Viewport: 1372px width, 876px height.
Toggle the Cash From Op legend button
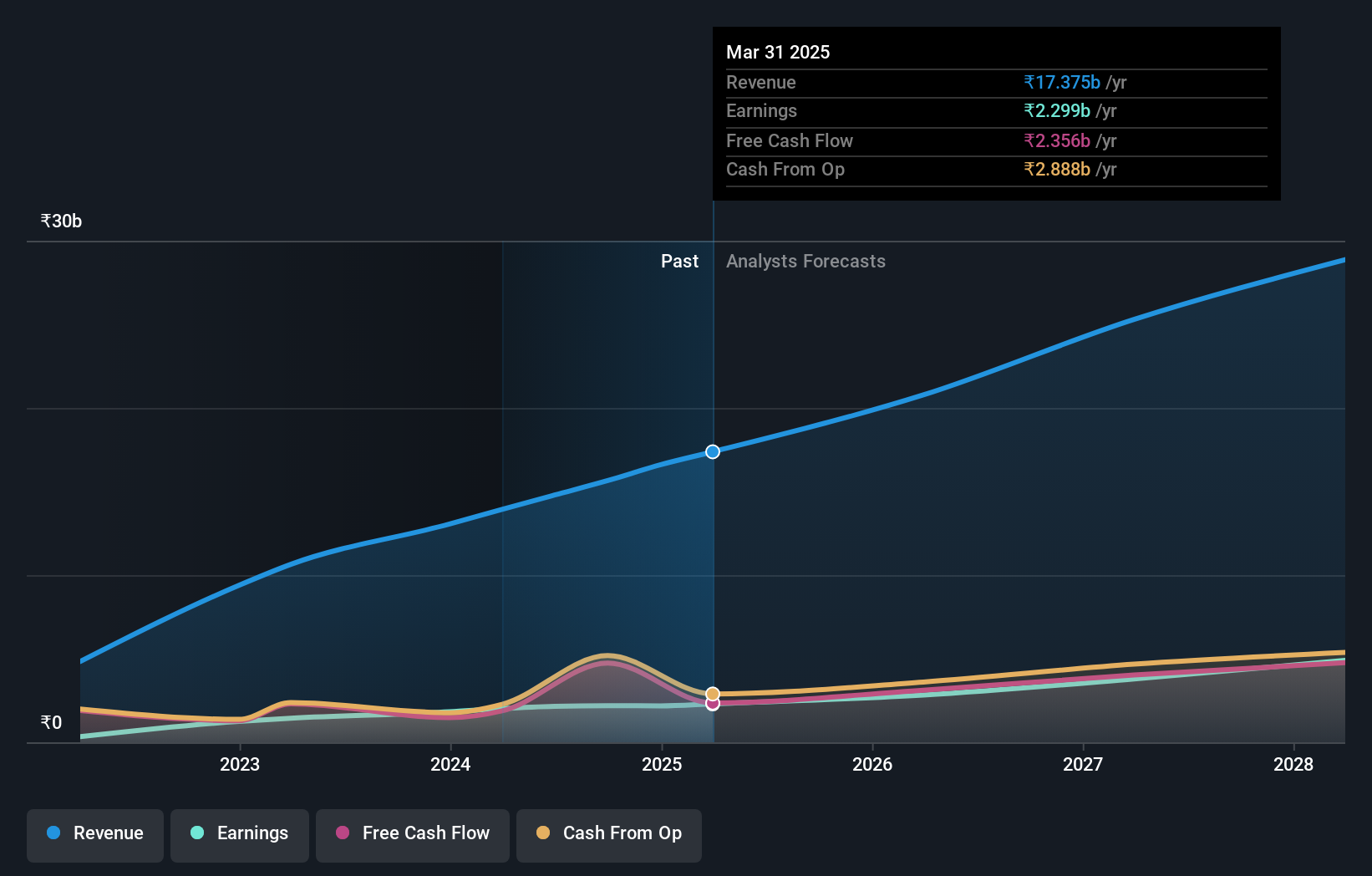tap(609, 835)
